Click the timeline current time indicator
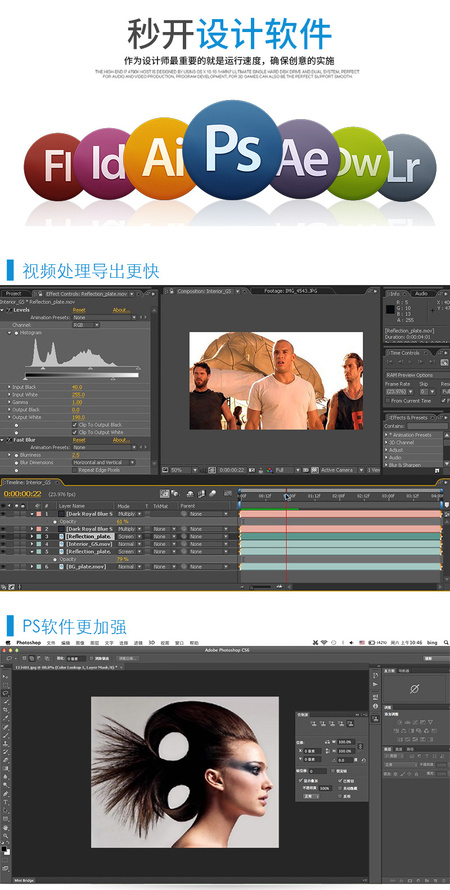This screenshot has height=890, width=450. pos(287,497)
